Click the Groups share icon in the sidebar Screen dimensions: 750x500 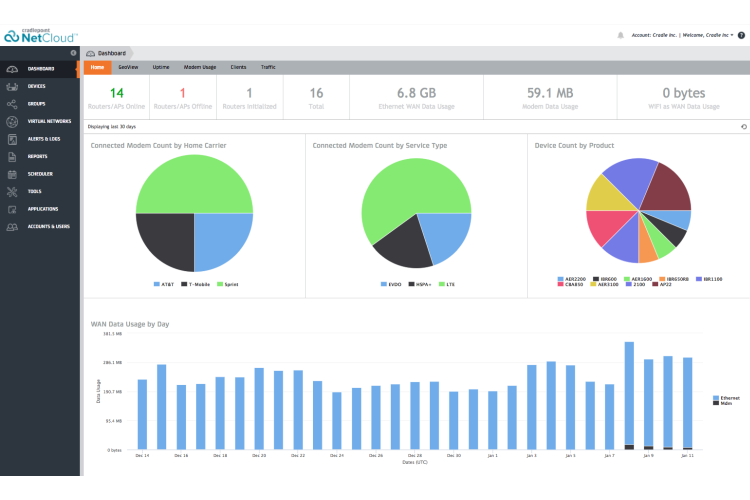12,104
